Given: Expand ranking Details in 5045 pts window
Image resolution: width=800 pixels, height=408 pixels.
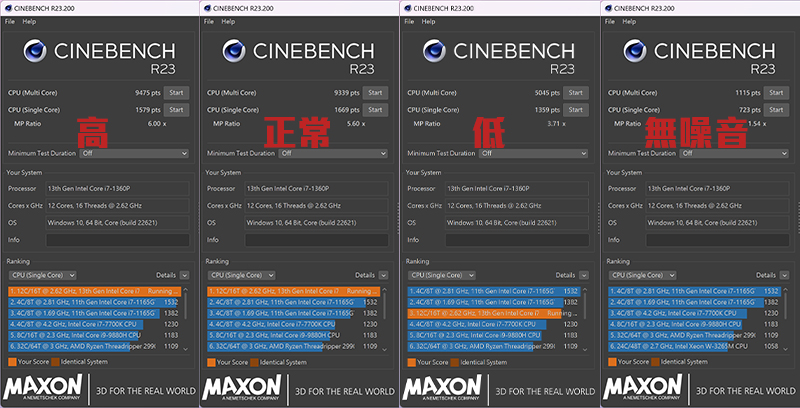Looking at the screenshot, I should 584,275.
